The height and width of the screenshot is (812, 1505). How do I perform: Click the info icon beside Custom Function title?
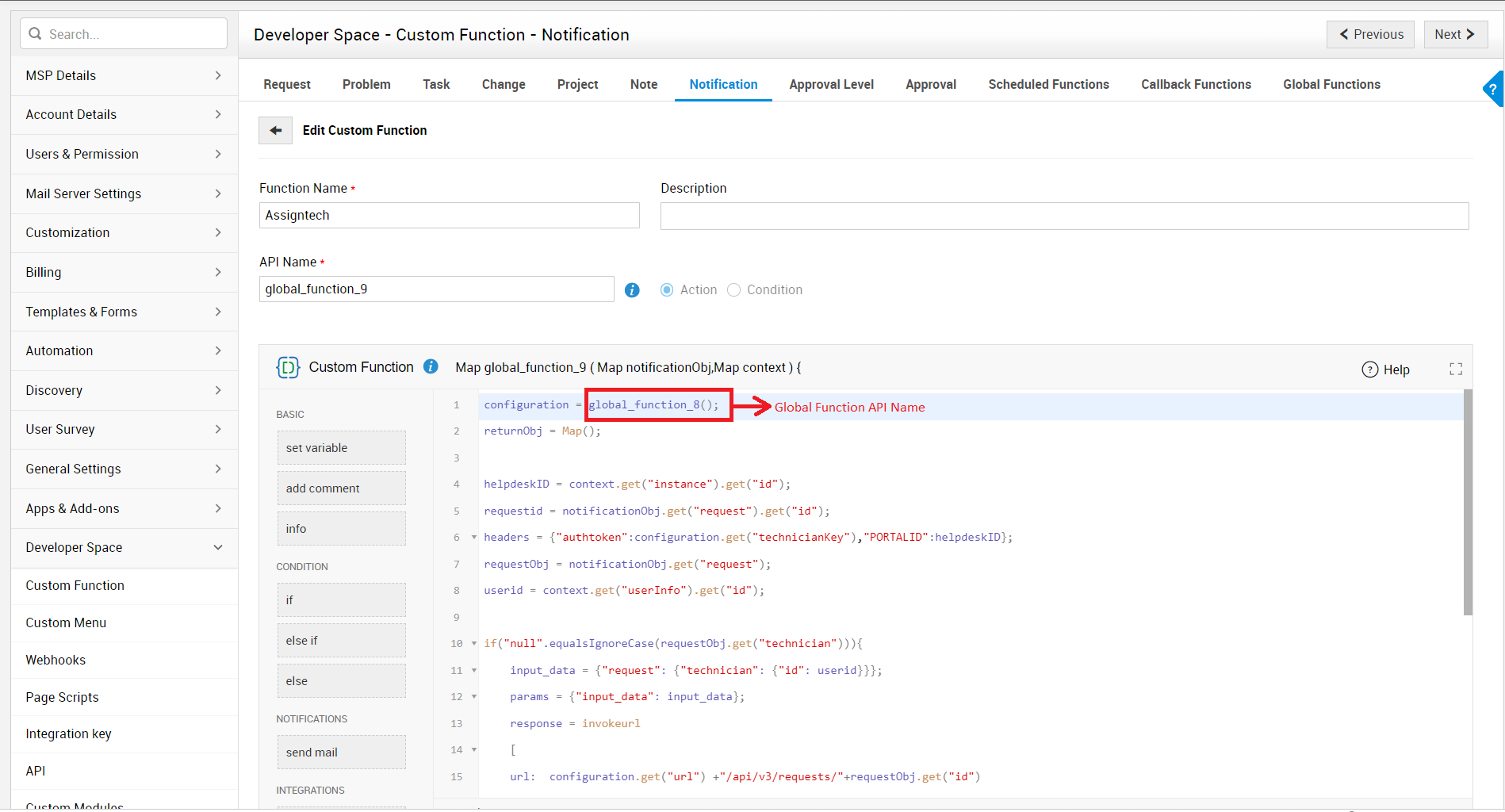pyautogui.click(x=431, y=366)
